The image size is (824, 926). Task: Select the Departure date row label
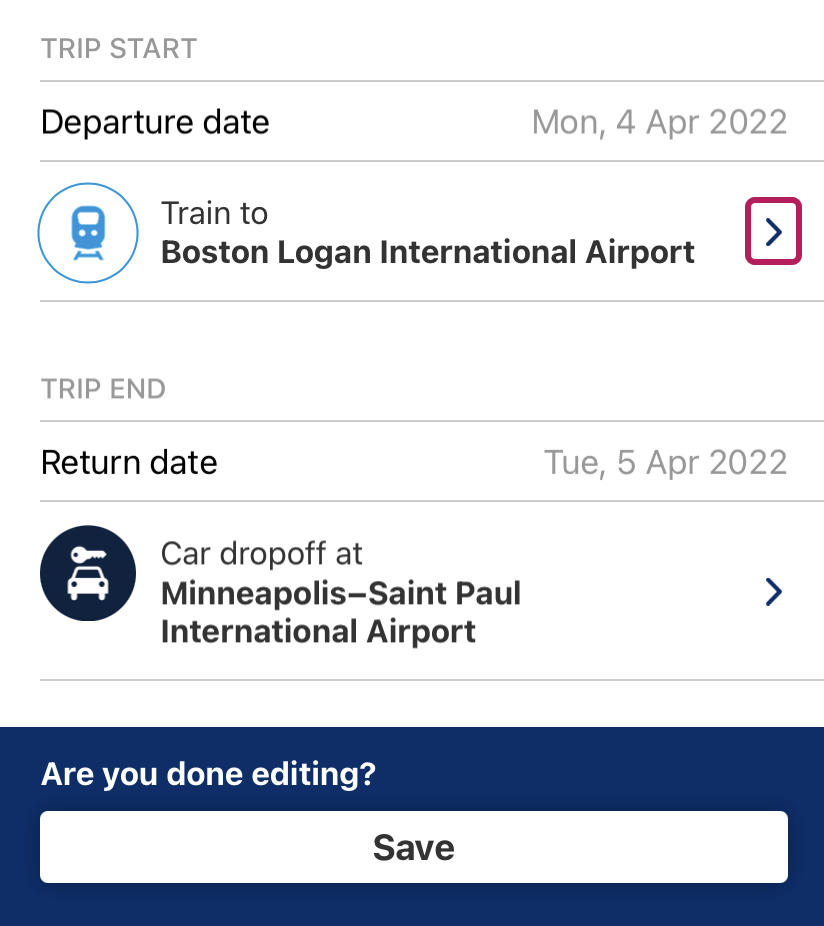coord(155,122)
